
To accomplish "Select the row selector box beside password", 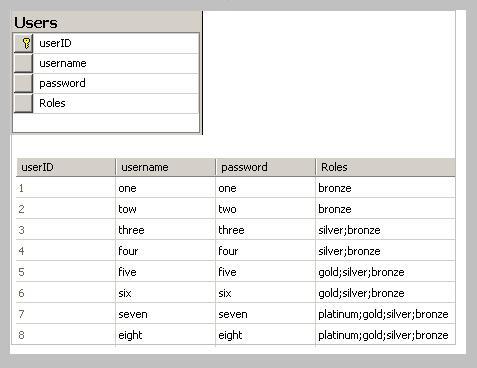I will click(x=24, y=83).
